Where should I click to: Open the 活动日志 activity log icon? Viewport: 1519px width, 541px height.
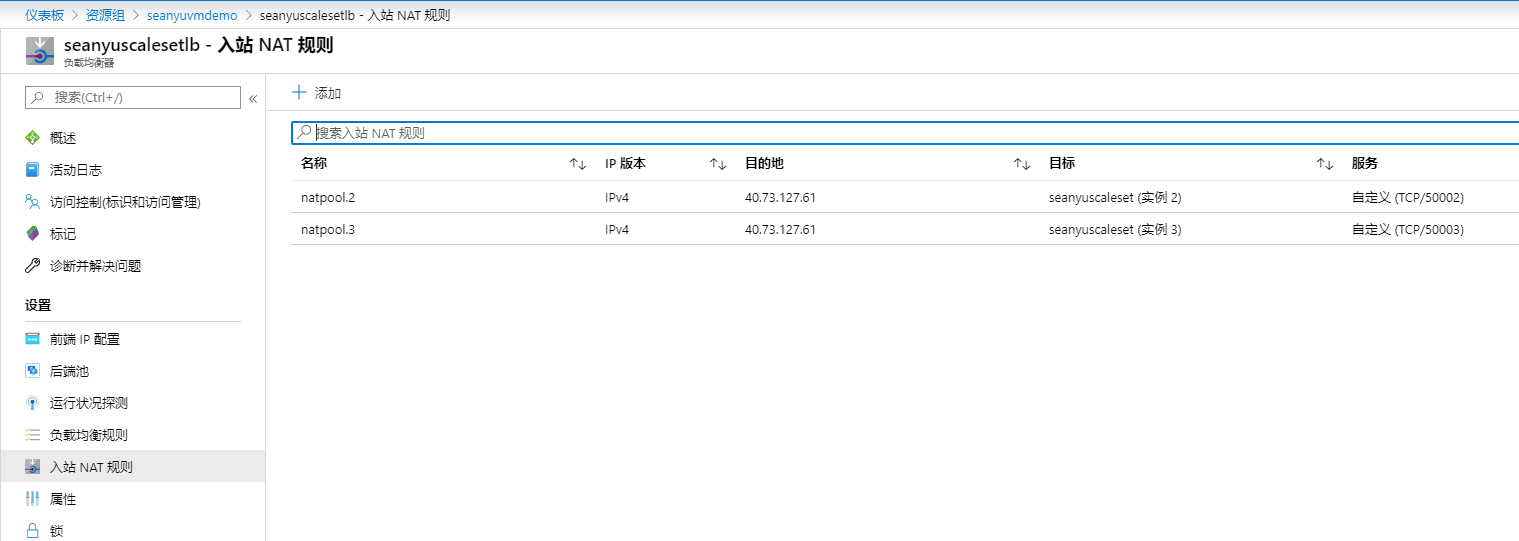coord(32,170)
